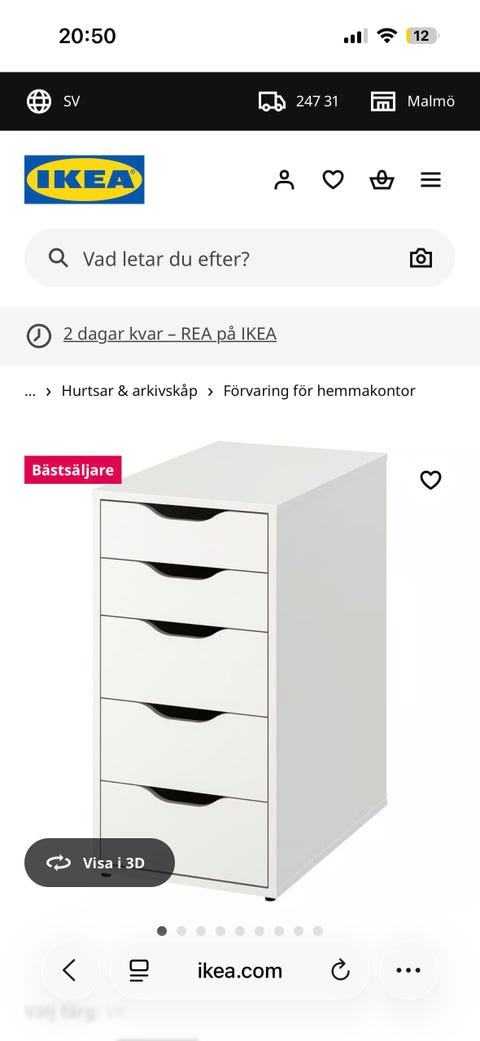Screen dimensions: 480x1041
Task: Open the favorites heart in header
Action: tap(333, 179)
